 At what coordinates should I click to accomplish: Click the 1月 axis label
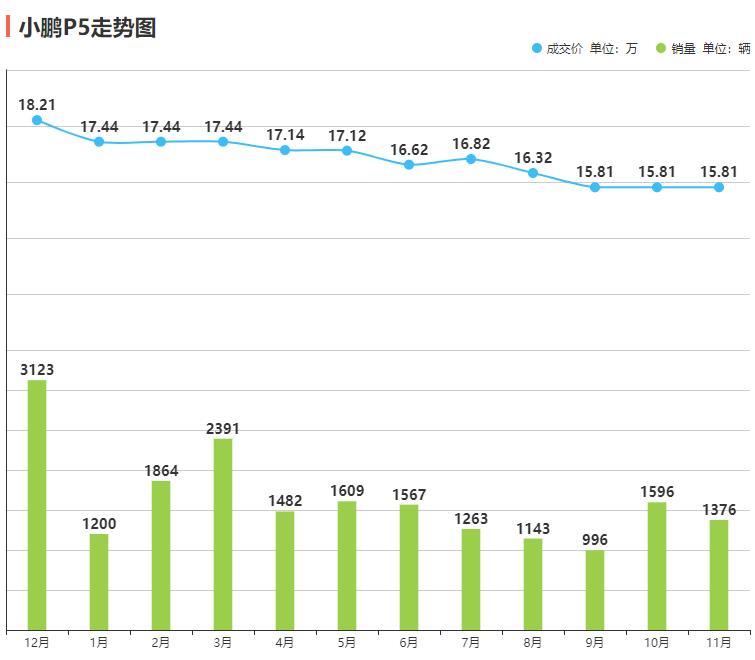(99, 642)
